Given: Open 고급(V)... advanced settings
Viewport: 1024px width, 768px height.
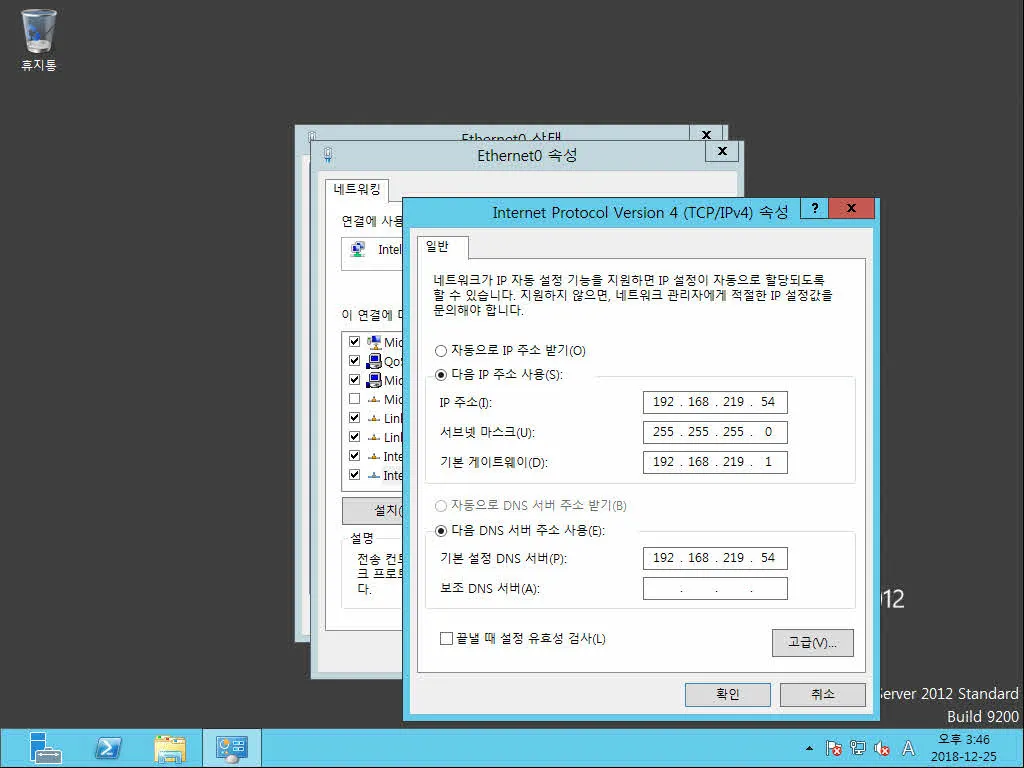Looking at the screenshot, I should (812, 643).
